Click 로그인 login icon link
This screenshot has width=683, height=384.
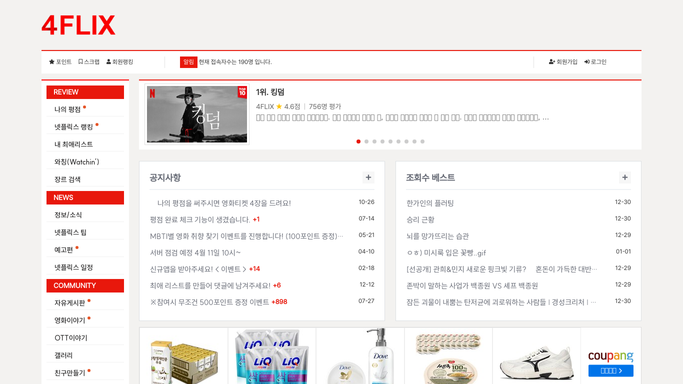[x=595, y=62]
